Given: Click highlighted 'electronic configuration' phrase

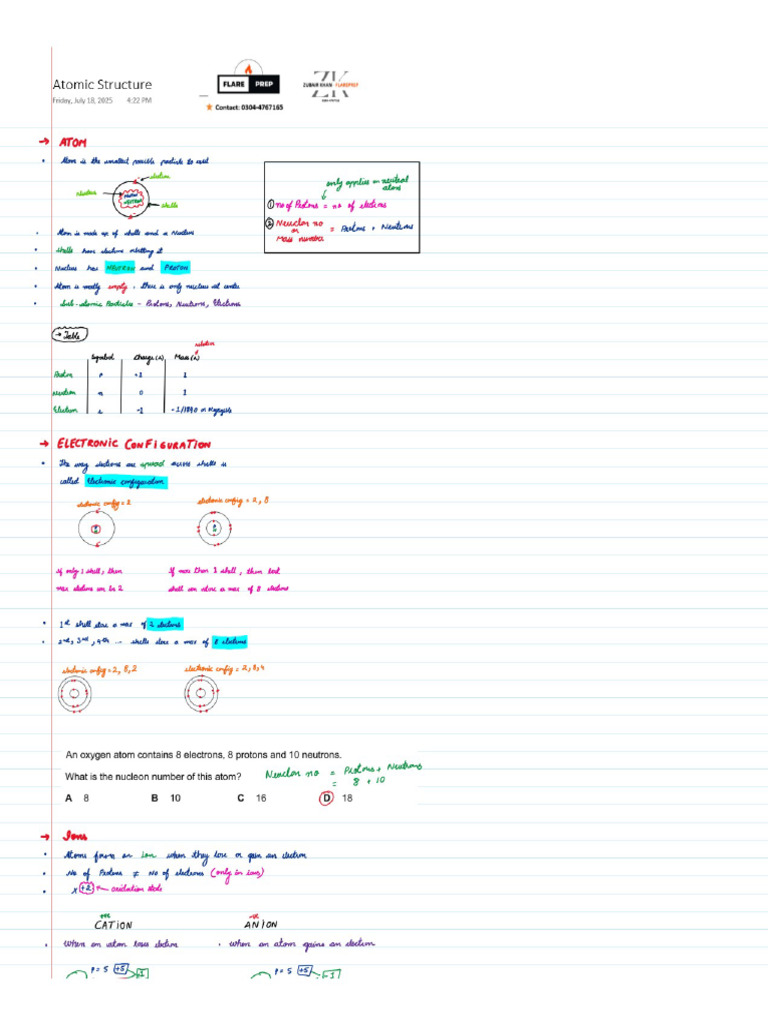Looking at the screenshot, I should click(126, 481).
